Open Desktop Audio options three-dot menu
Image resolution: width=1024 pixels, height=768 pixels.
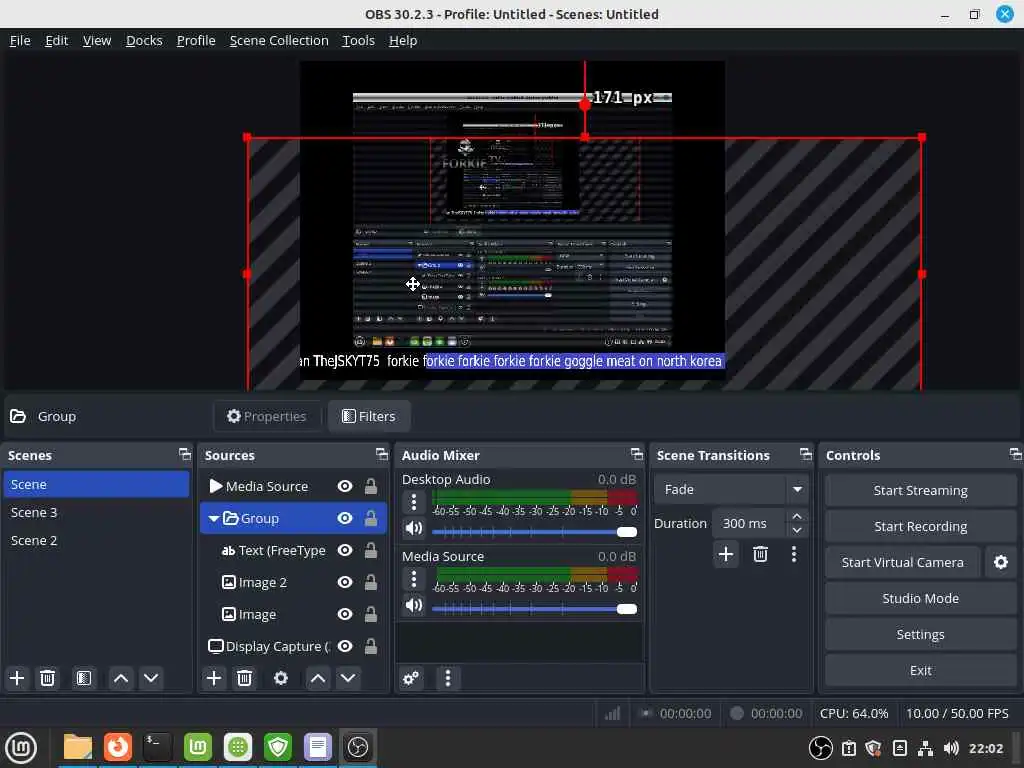coord(413,502)
